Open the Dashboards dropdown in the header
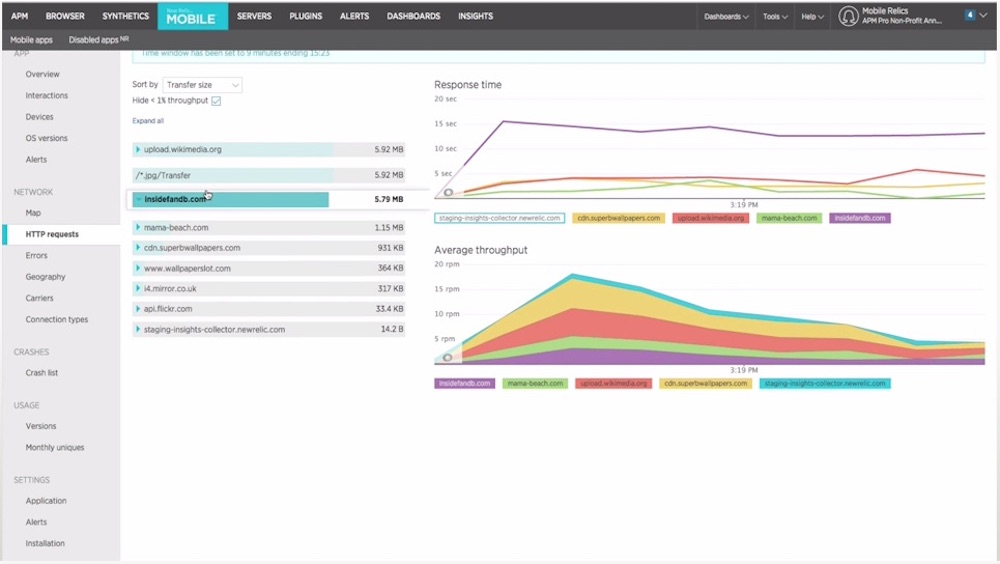Image resolution: width=1000 pixels, height=564 pixels. tap(726, 16)
